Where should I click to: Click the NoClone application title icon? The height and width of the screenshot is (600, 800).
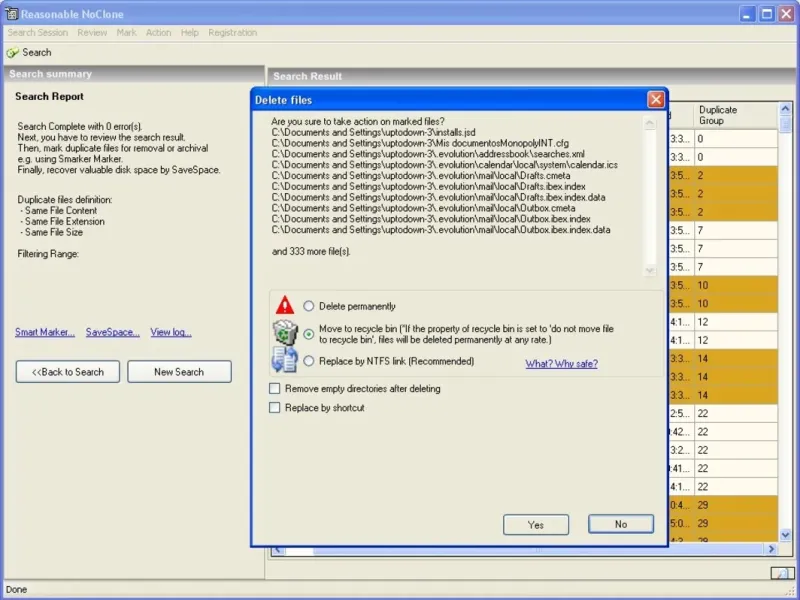pos(11,13)
